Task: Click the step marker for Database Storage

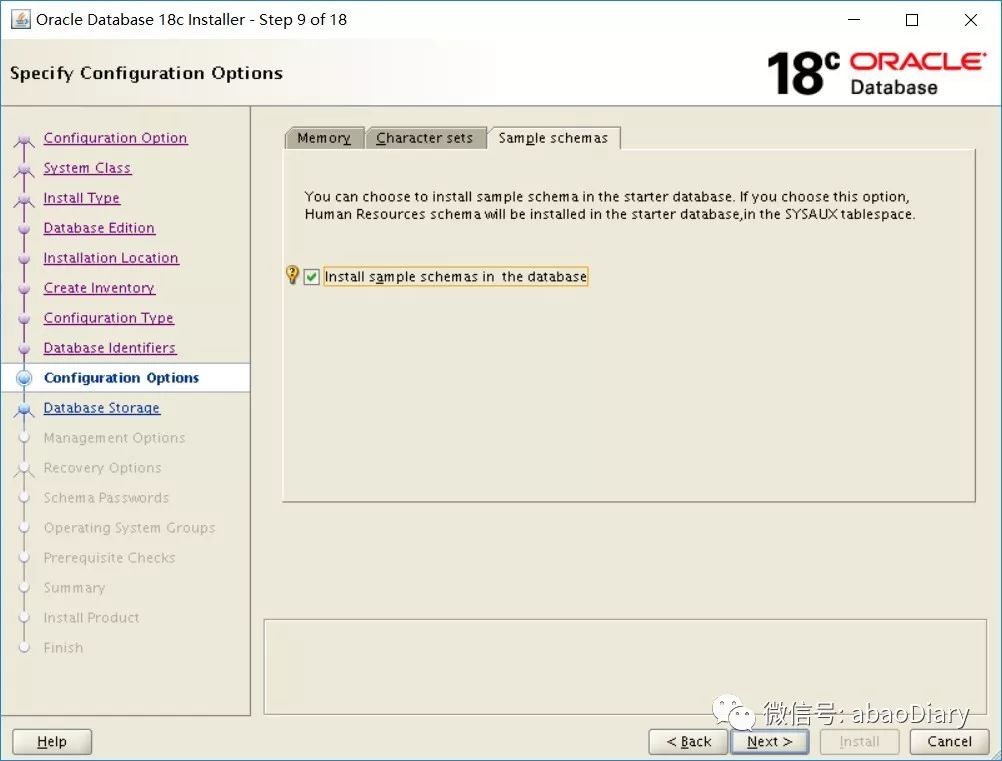Action: [x=24, y=409]
